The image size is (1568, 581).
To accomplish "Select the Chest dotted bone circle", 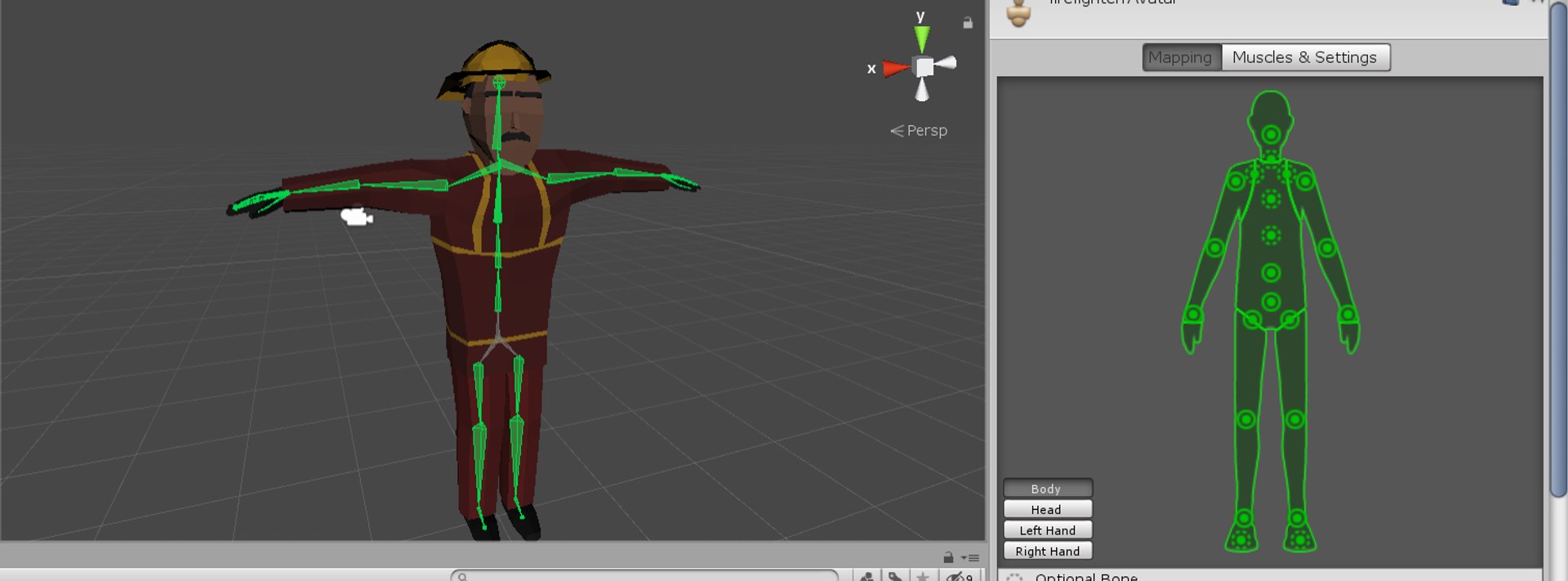I will [x=1271, y=236].
